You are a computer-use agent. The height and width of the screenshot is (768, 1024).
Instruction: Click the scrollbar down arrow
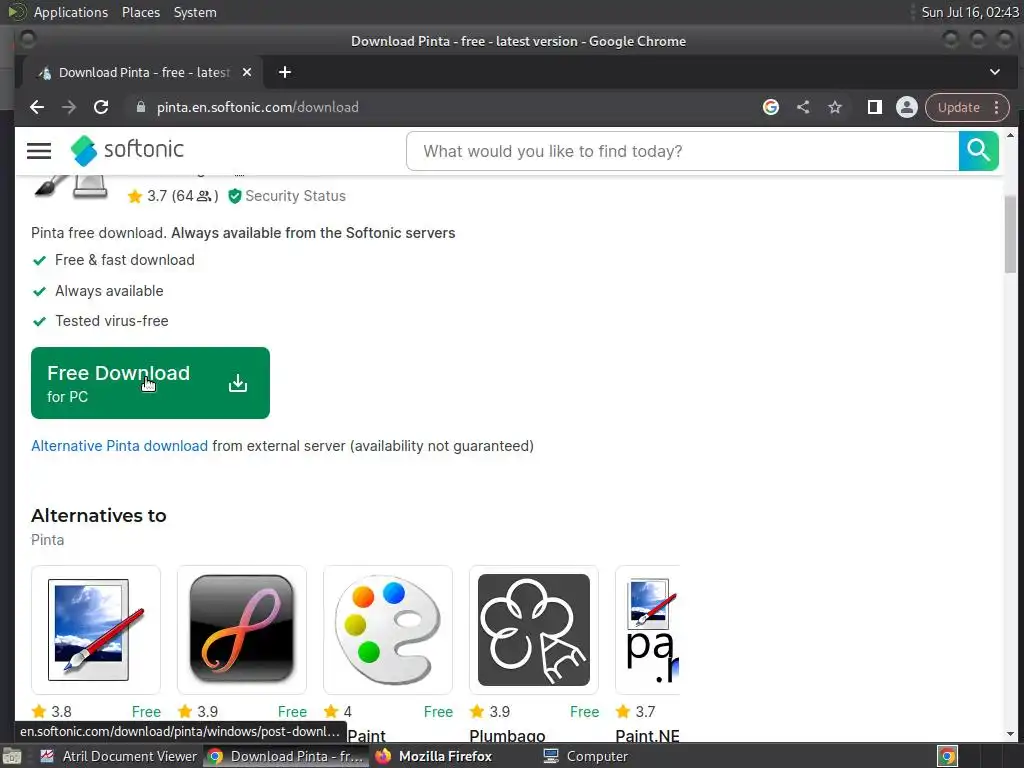click(1010, 734)
